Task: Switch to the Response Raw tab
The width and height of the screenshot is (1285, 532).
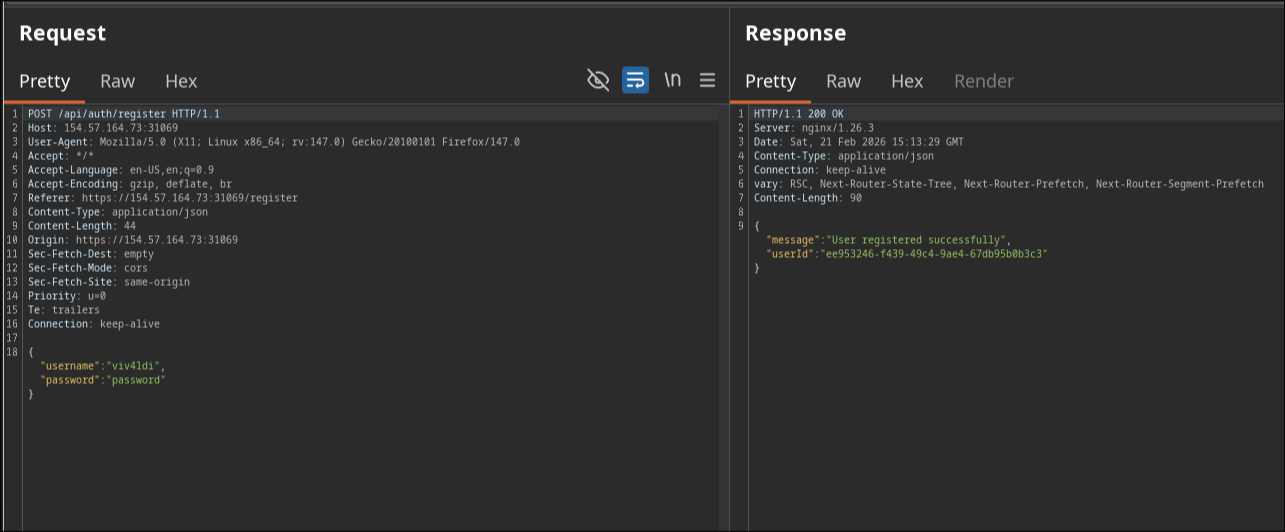Action: tap(843, 81)
